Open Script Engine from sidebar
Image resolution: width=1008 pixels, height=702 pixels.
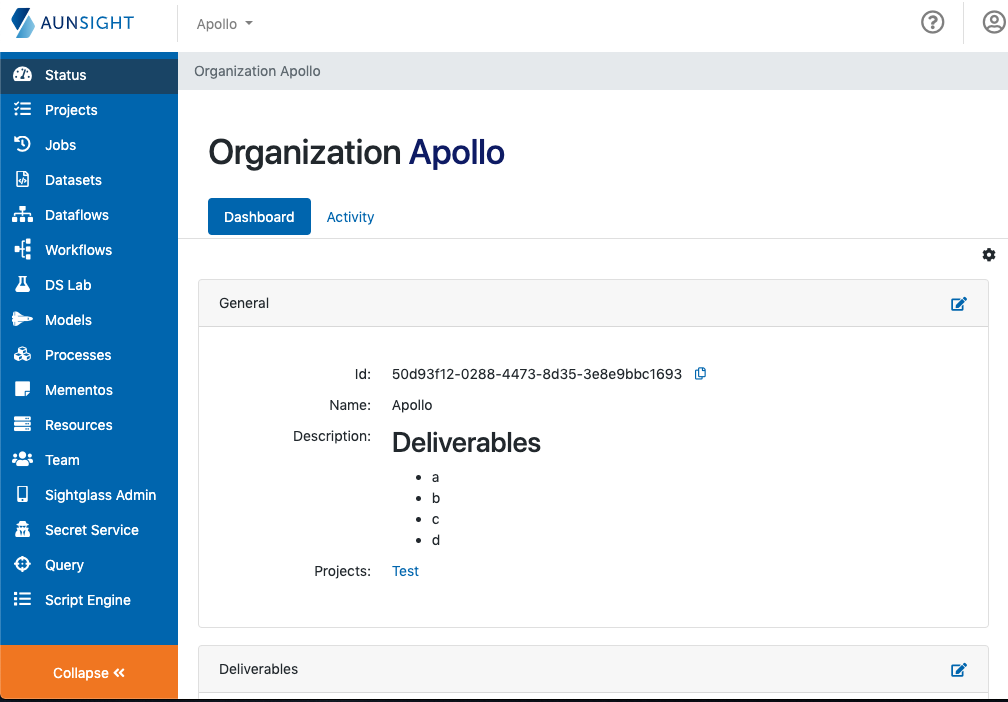pyautogui.click(x=87, y=600)
